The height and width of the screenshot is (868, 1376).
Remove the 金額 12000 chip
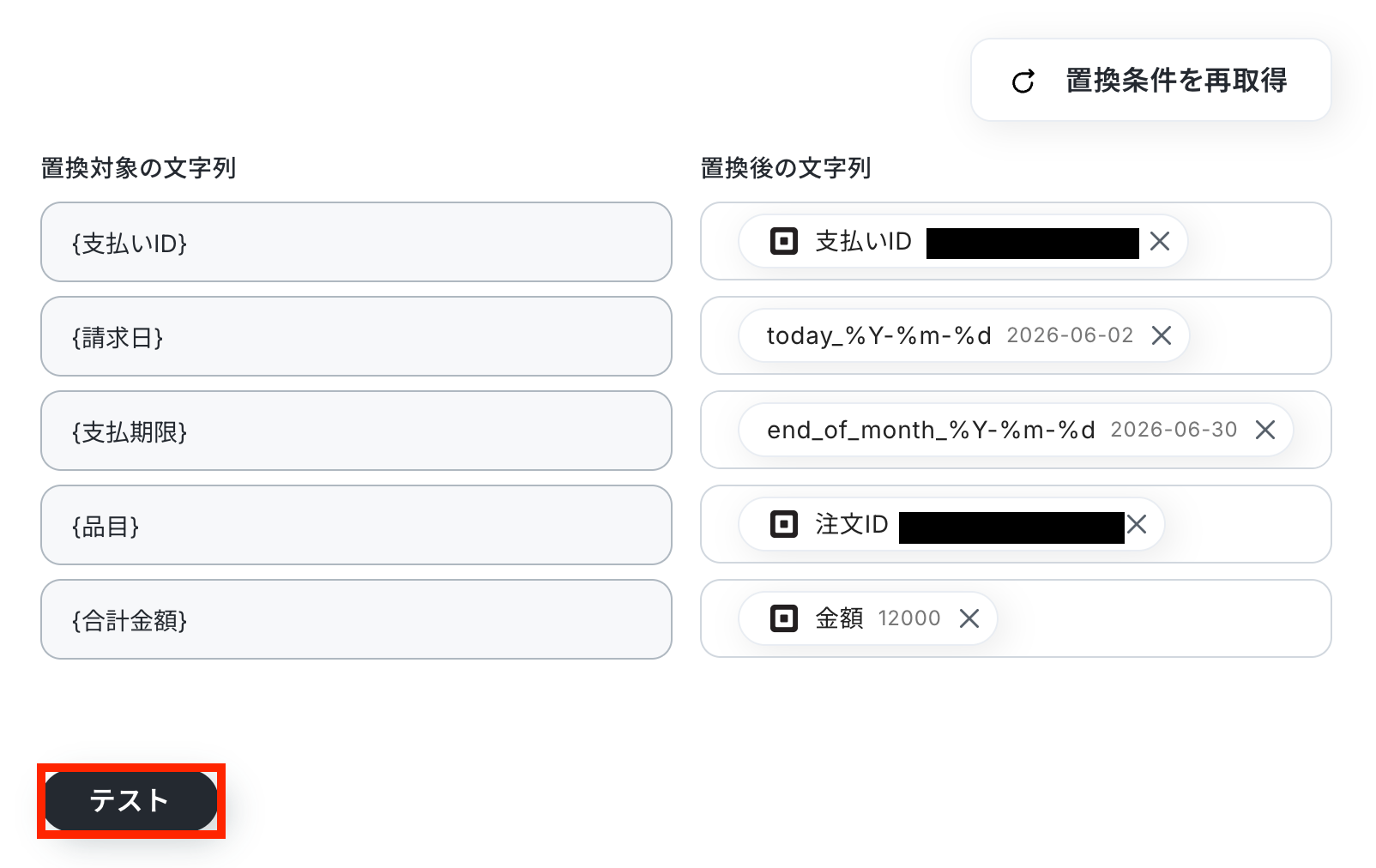(969, 618)
